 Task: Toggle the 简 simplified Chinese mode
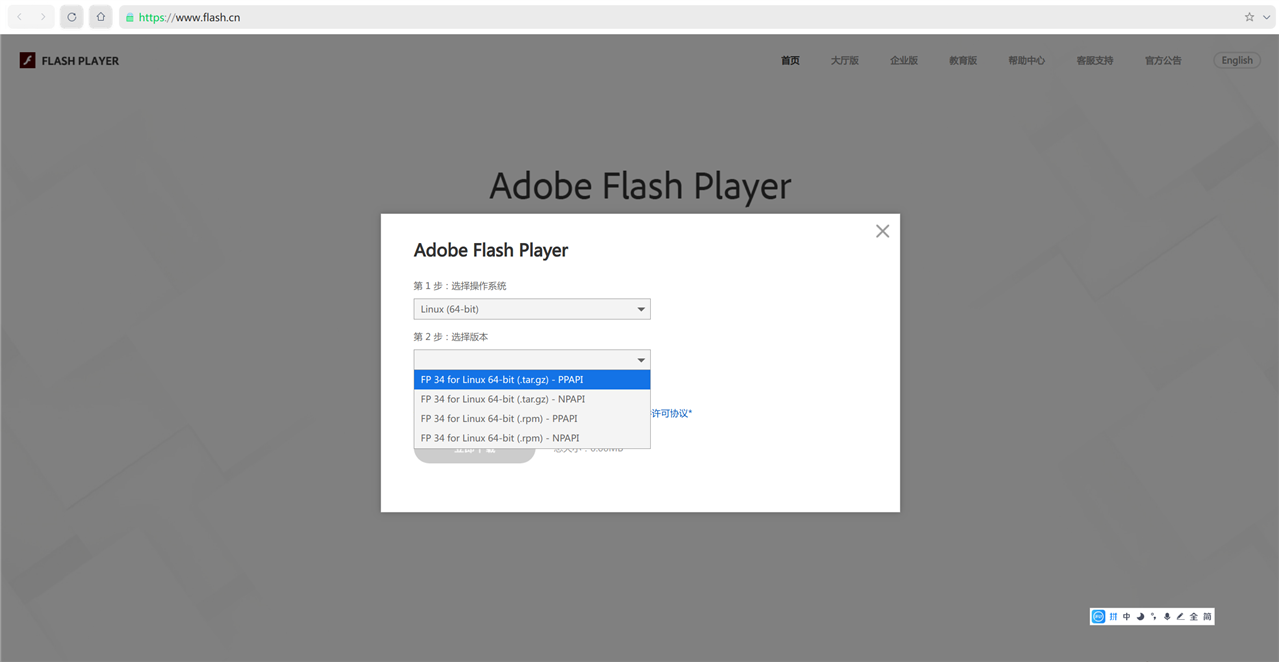(x=1207, y=617)
